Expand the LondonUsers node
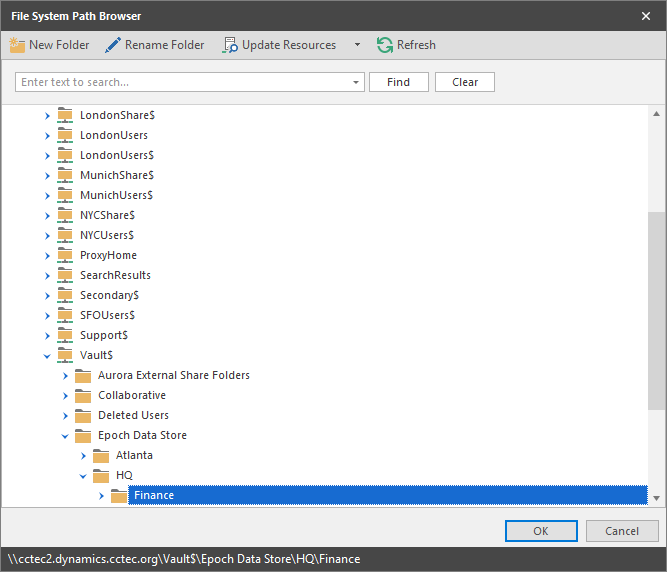The height and width of the screenshot is (572, 667). pyautogui.click(x=47, y=136)
